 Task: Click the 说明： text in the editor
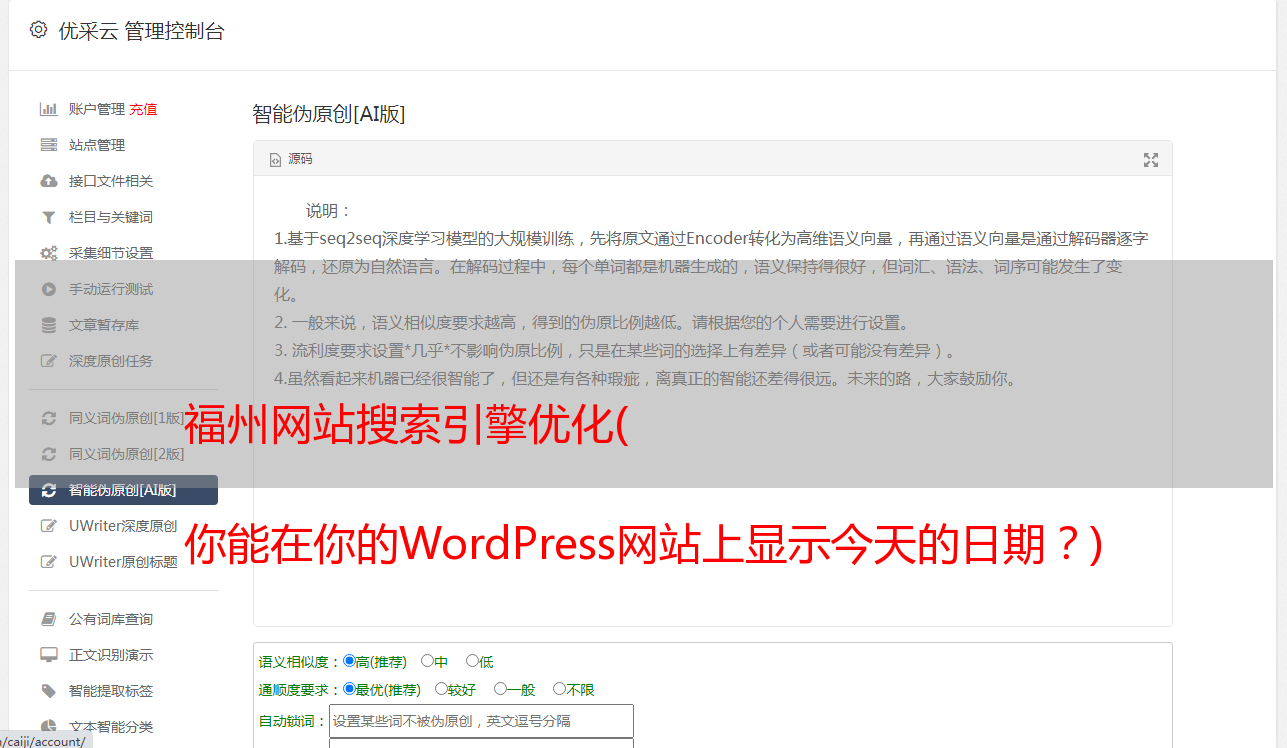click(329, 211)
